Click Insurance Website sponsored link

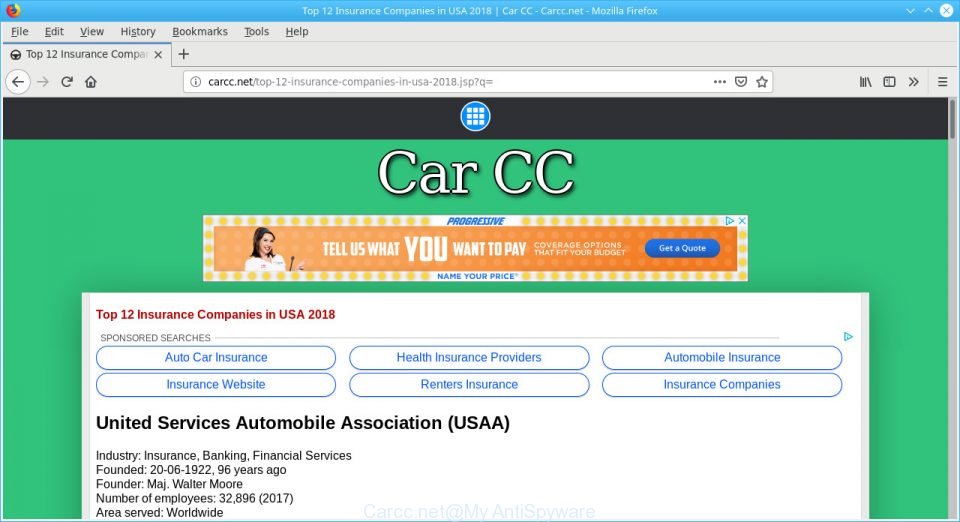(x=216, y=384)
